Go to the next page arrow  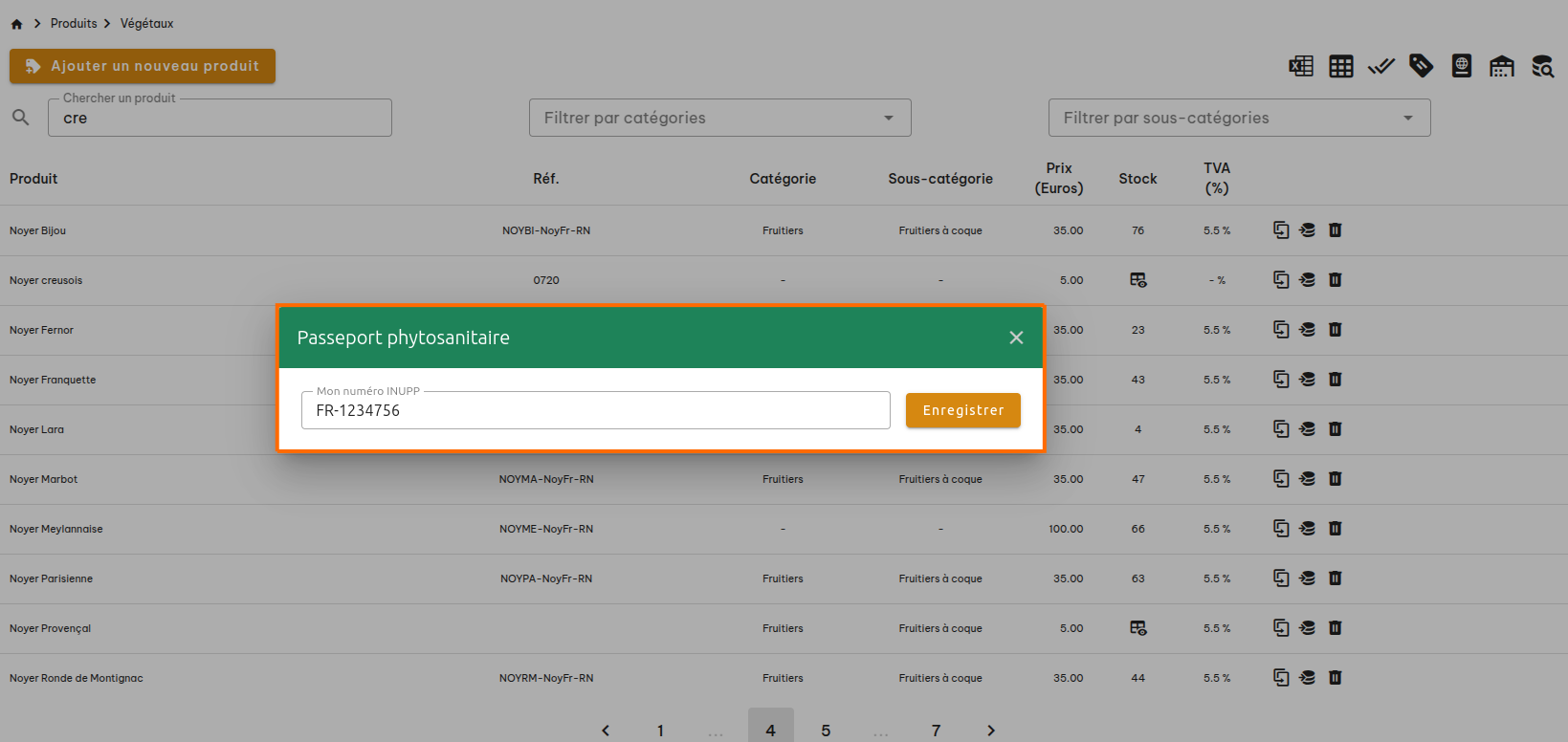click(991, 731)
